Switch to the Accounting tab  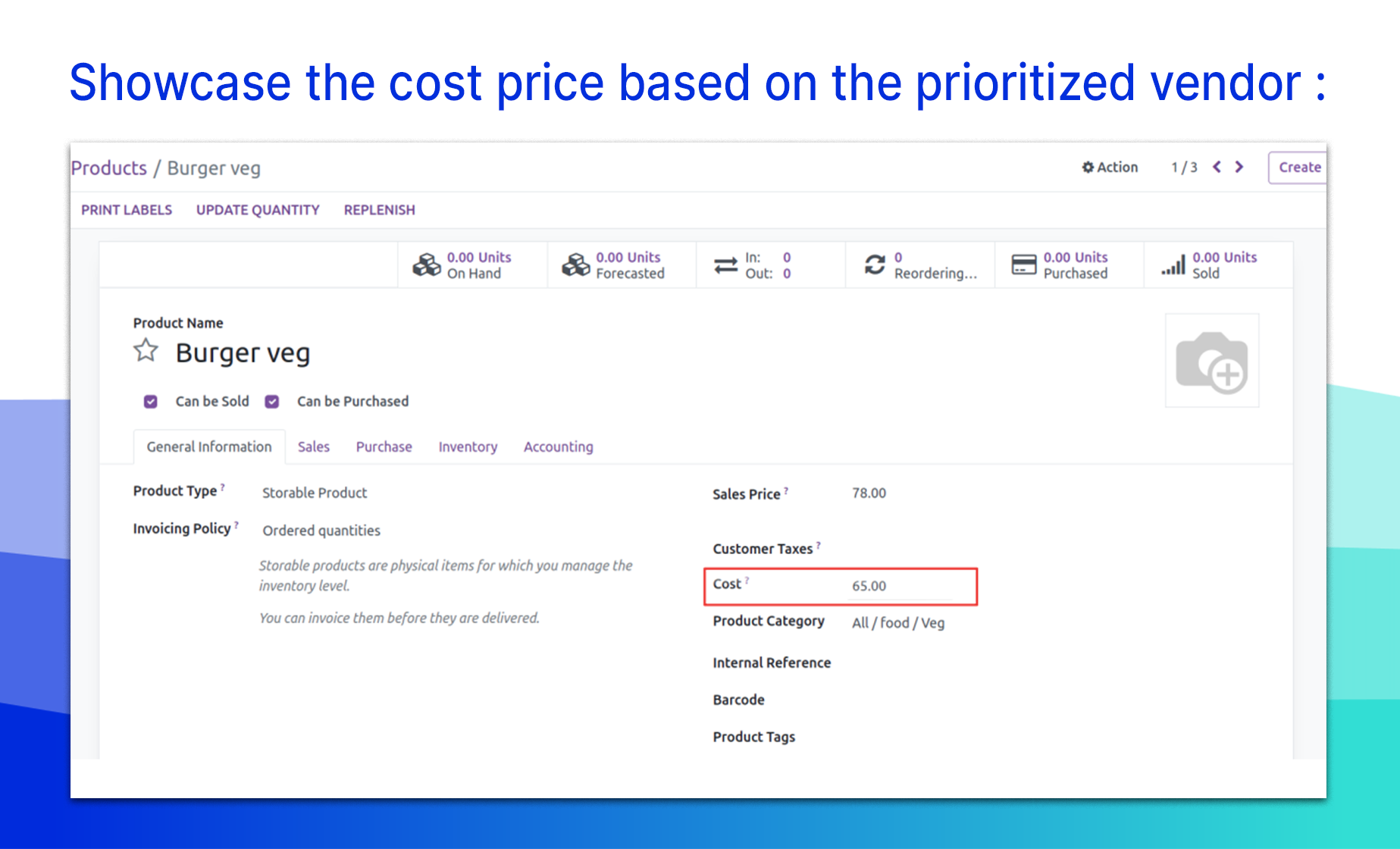coord(559,447)
